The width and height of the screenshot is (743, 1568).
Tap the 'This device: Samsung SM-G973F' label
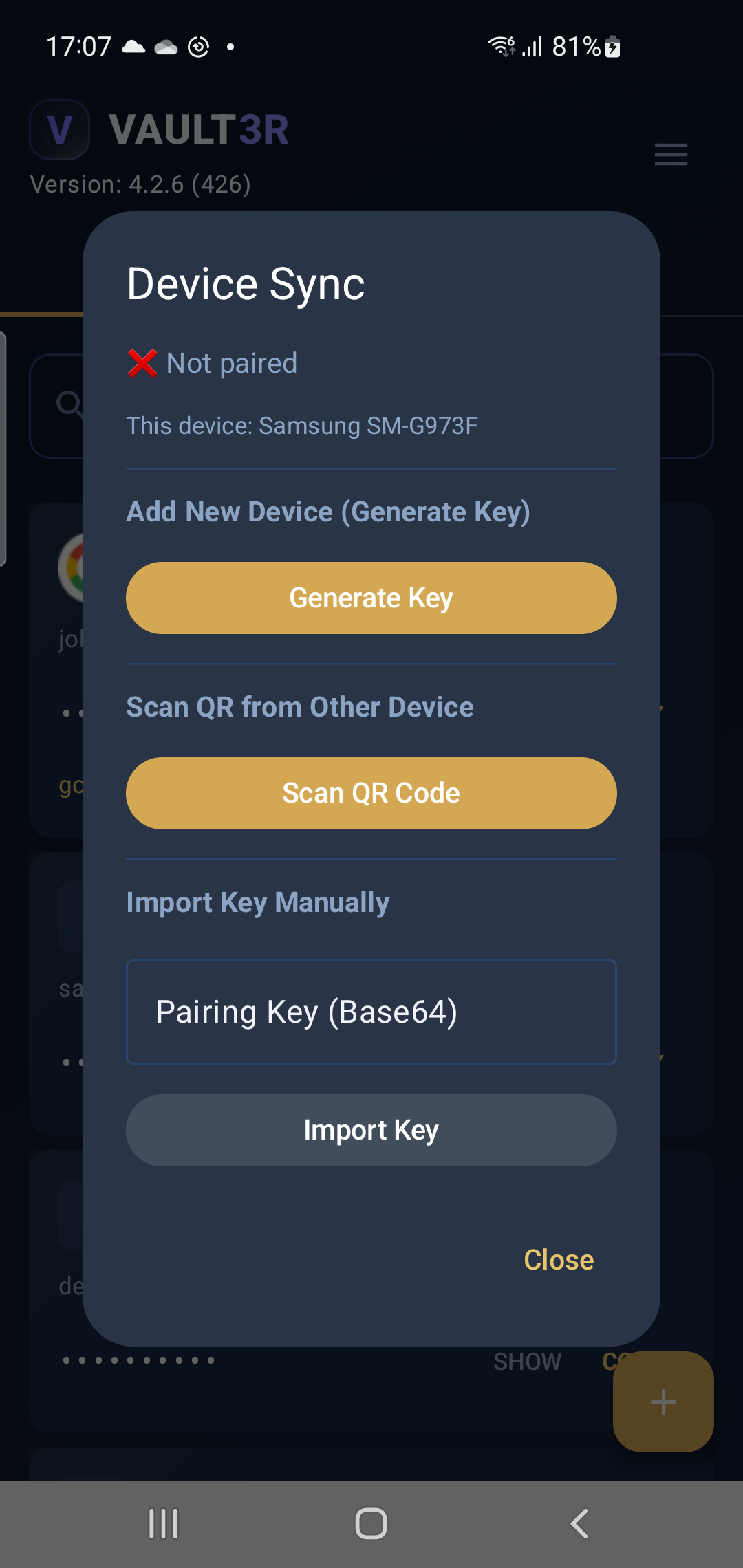303,425
